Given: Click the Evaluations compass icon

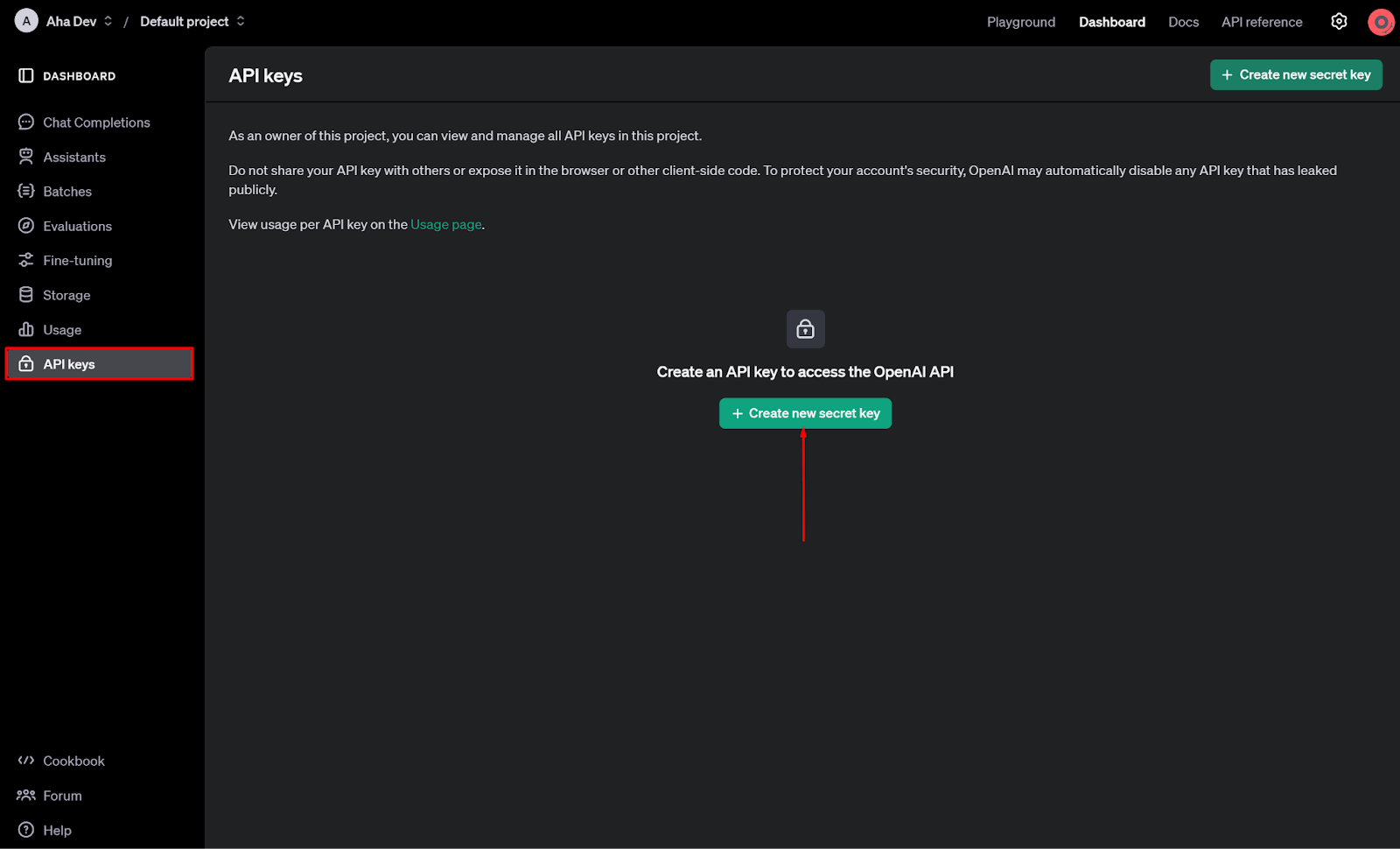Looking at the screenshot, I should [x=26, y=226].
